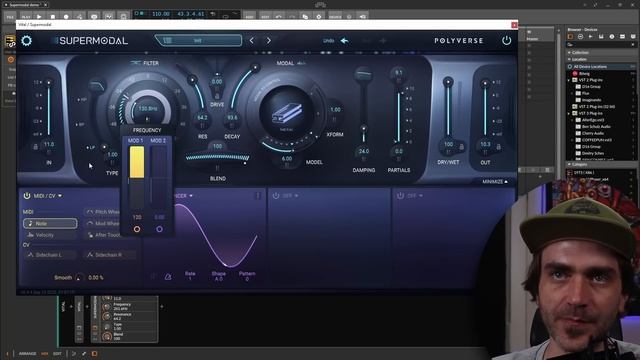Click the modal model box icon
The height and width of the screenshot is (360, 640).
[x=287, y=113]
